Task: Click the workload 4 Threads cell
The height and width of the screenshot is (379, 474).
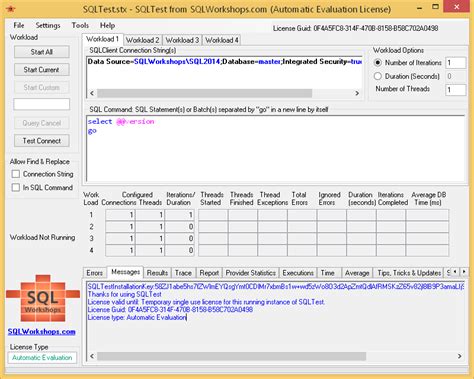Action: [150, 251]
